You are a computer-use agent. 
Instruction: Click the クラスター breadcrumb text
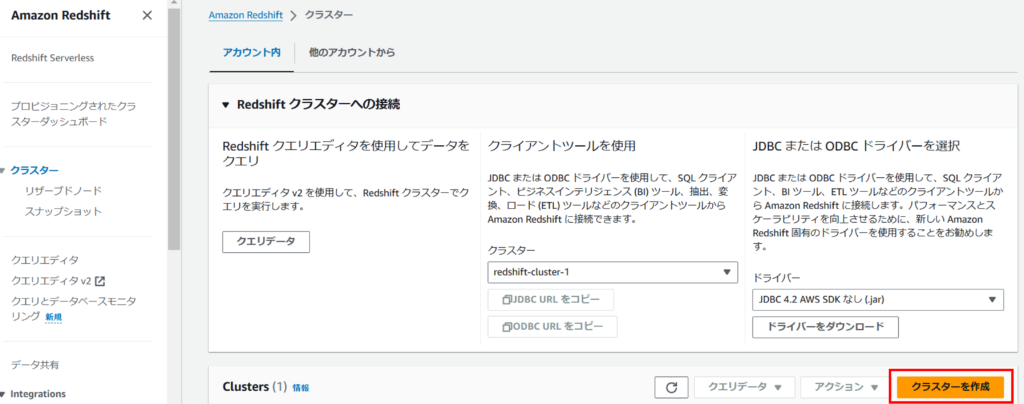click(x=329, y=14)
